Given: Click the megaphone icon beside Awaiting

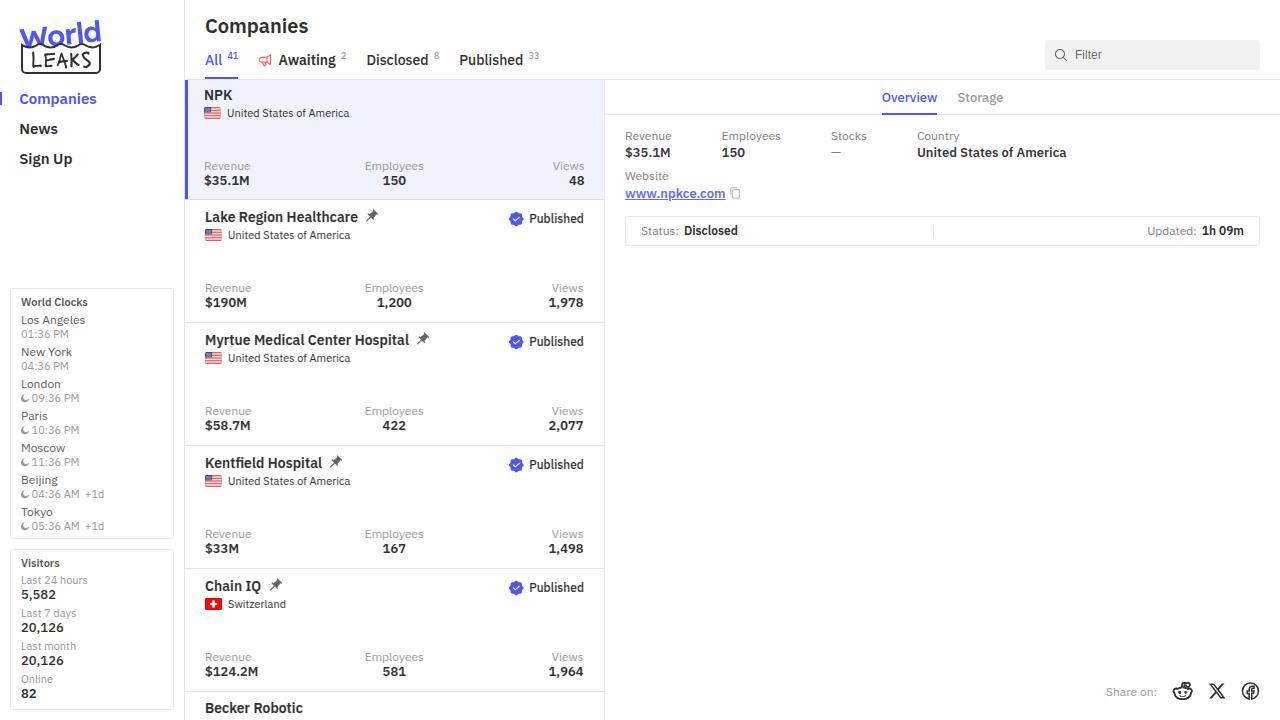Looking at the screenshot, I should [x=265, y=61].
